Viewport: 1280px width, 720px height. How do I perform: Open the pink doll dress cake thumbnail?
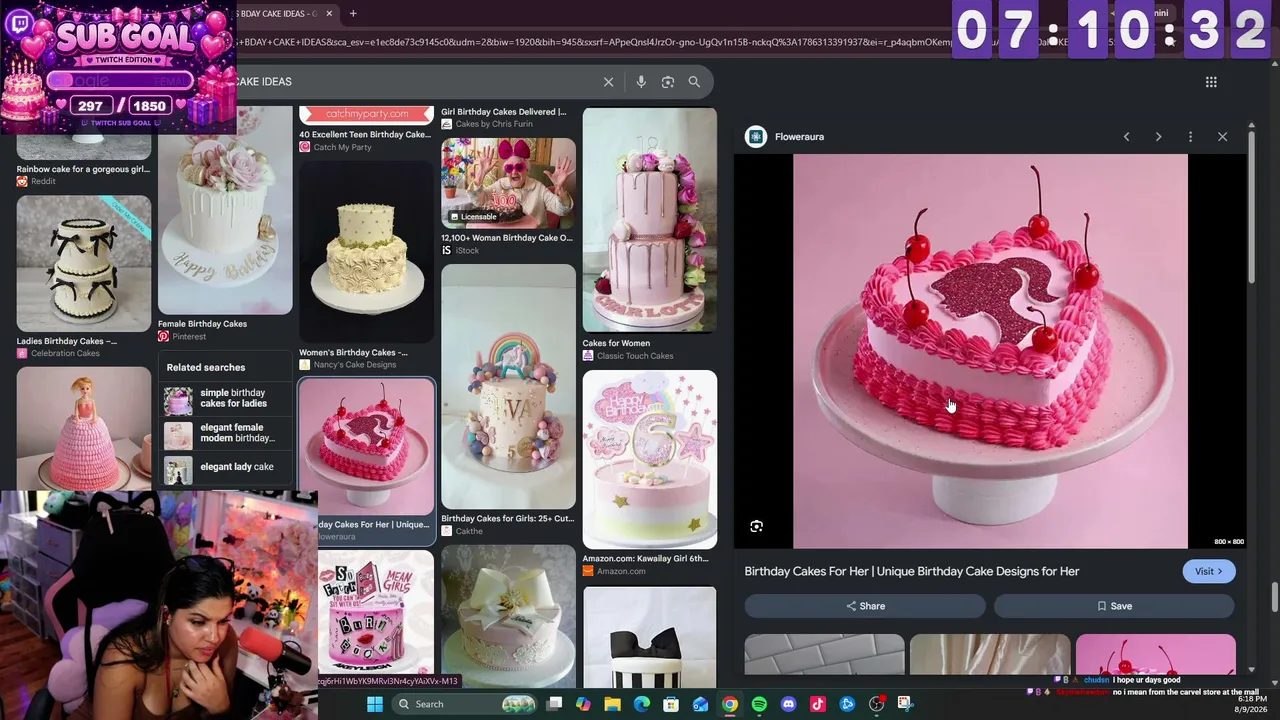pos(84,428)
